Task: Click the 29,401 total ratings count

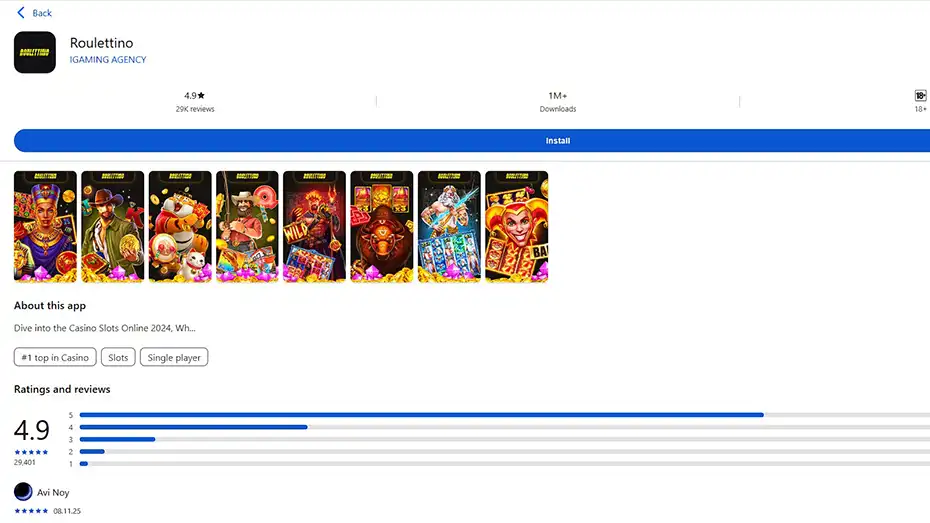Action: point(24,463)
